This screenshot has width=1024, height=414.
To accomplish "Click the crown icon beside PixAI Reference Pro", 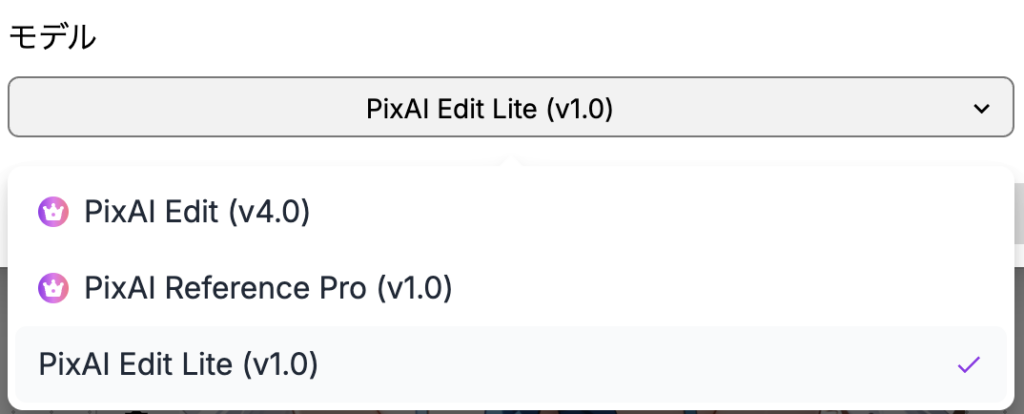I will pyautogui.click(x=52, y=289).
